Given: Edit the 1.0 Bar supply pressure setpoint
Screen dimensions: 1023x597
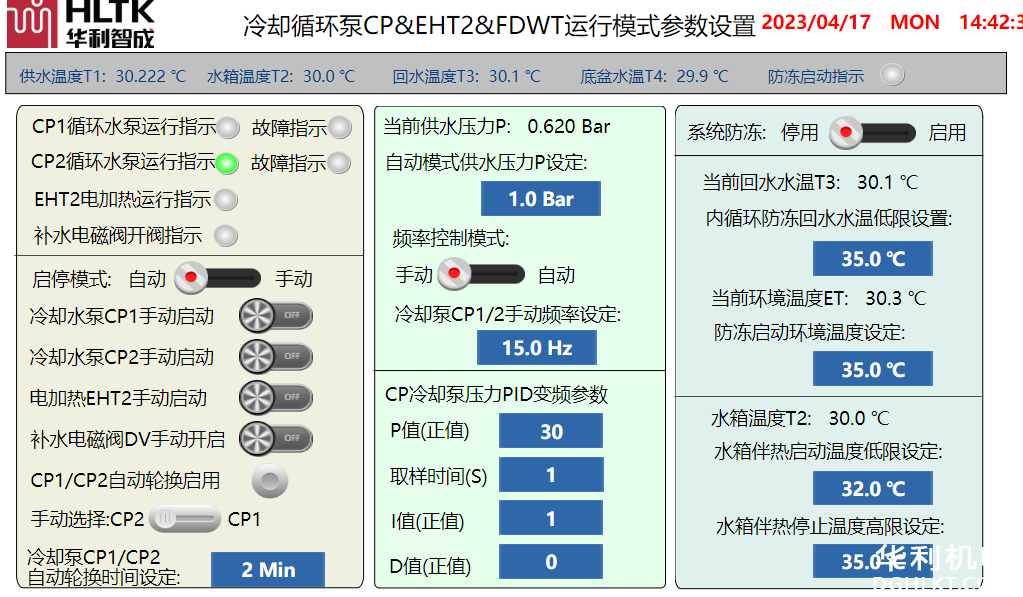Looking at the screenshot, I should tap(540, 199).
